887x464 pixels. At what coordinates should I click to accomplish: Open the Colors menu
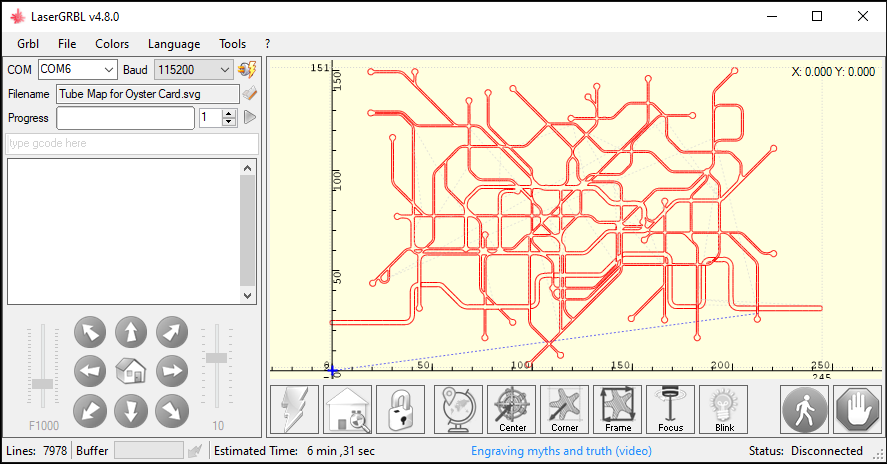(x=112, y=44)
